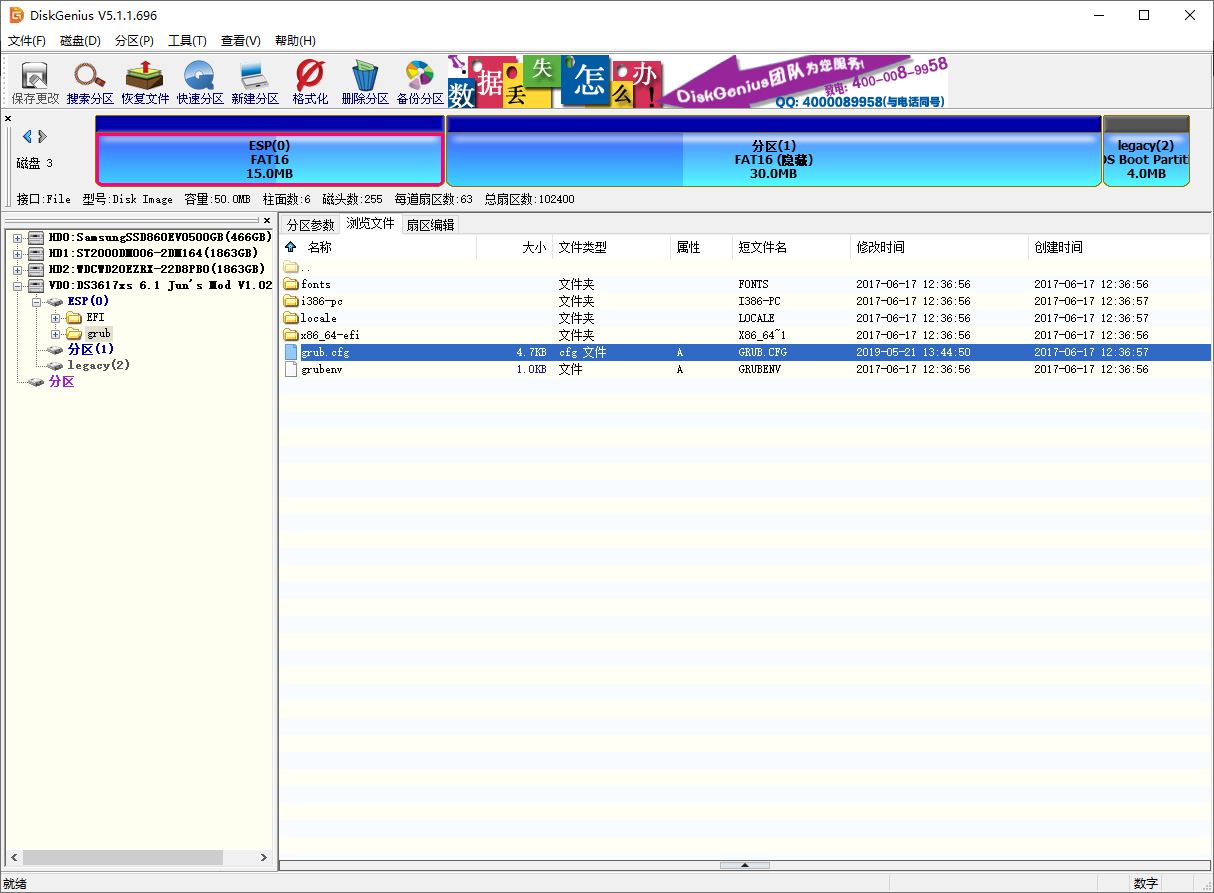Select the grubenv file row
The width and height of the screenshot is (1214, 893).
pos(320,369)
